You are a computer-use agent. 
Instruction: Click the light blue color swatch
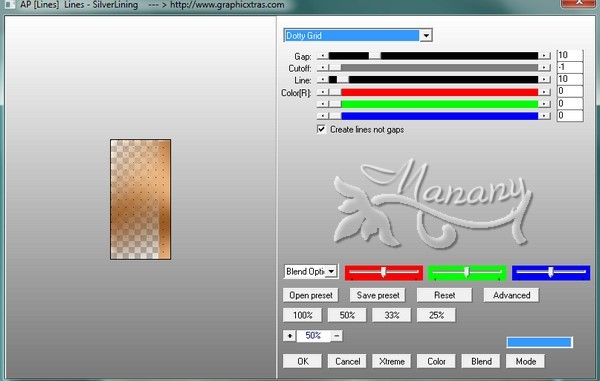pos(540,342)
